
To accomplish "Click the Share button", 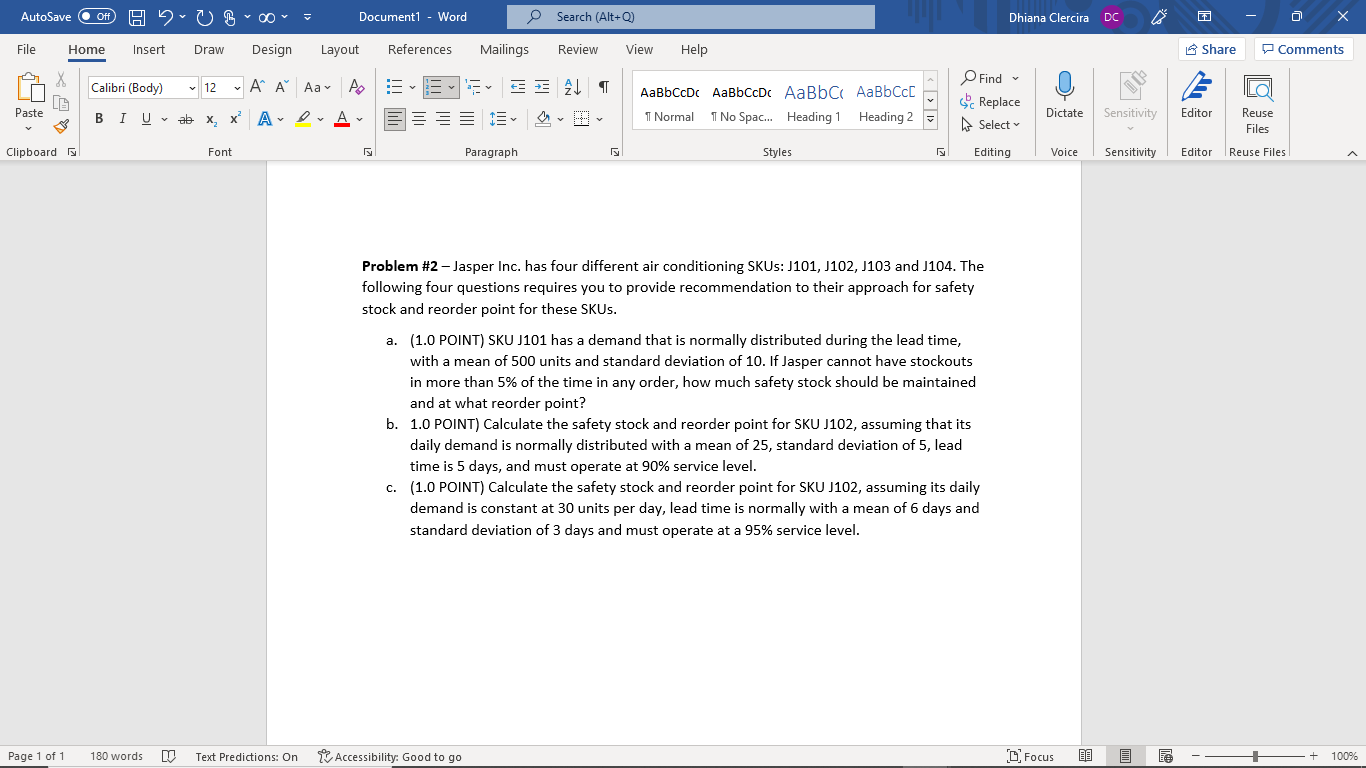I will click(1211, 48).
